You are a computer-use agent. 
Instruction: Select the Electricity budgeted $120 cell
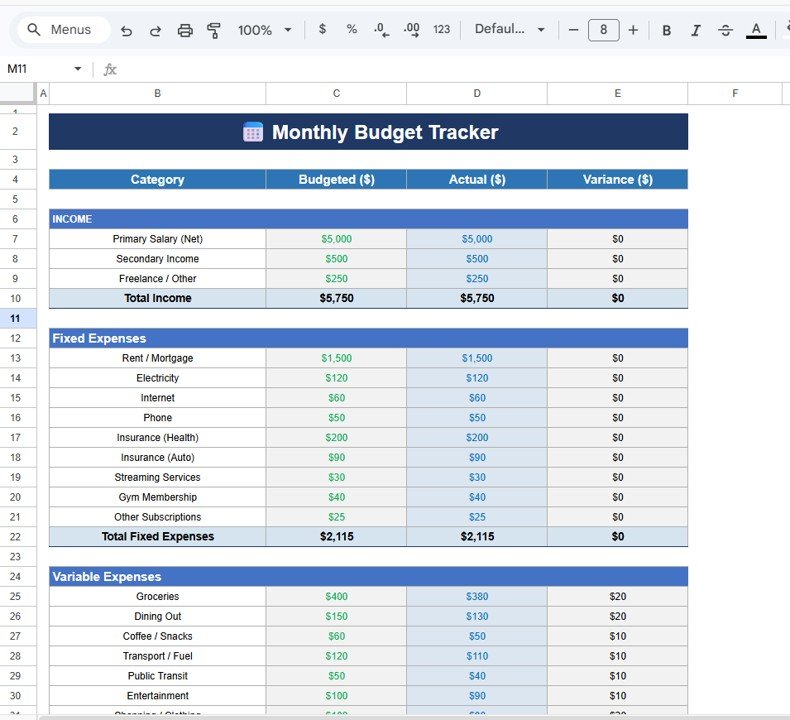[336, 378]
